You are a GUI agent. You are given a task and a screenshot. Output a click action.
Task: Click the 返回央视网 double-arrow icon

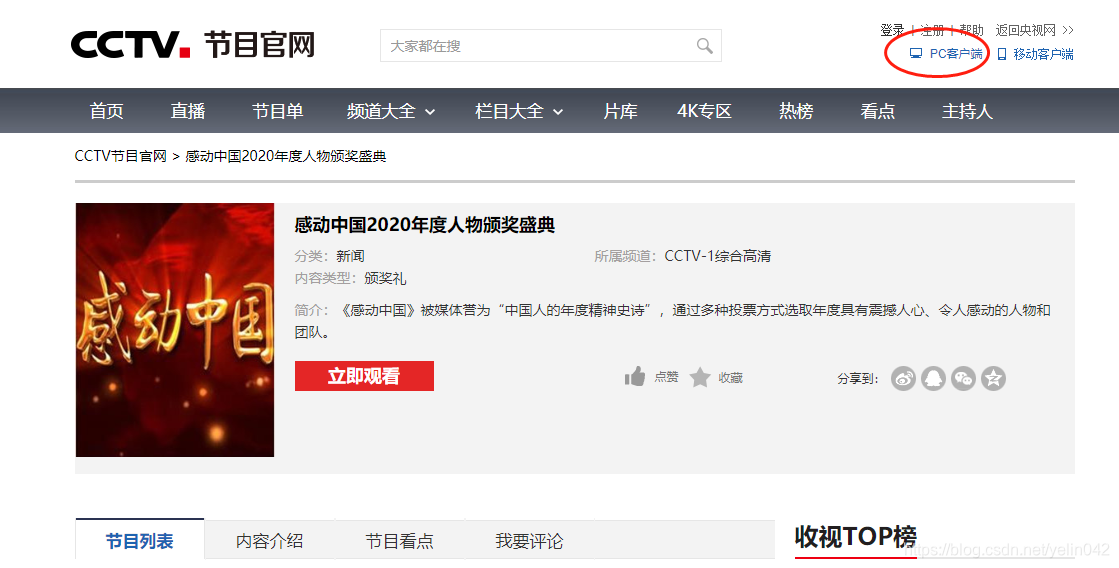tap(1068, 30)
